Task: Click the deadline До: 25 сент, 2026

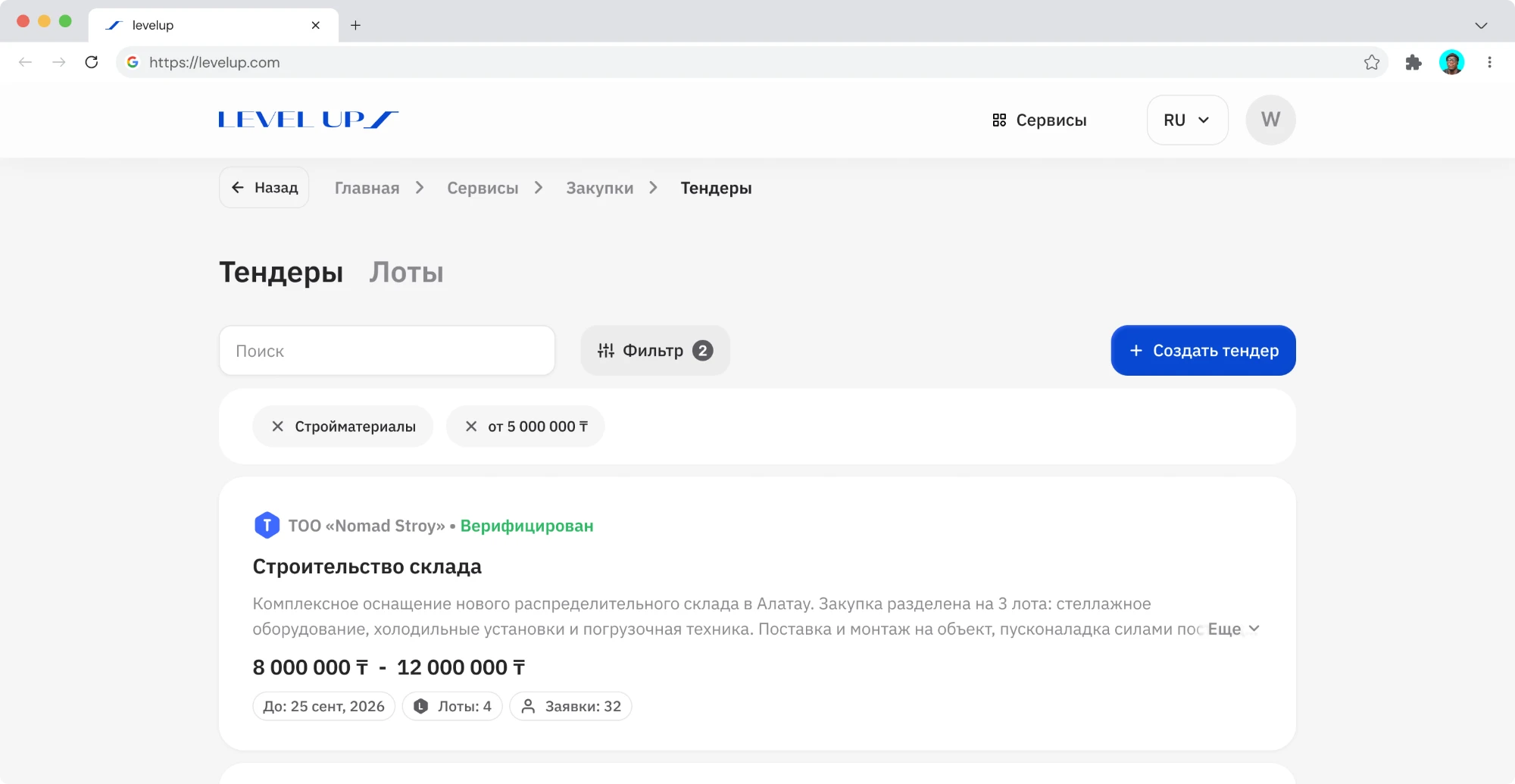Action: pos(323,706)
